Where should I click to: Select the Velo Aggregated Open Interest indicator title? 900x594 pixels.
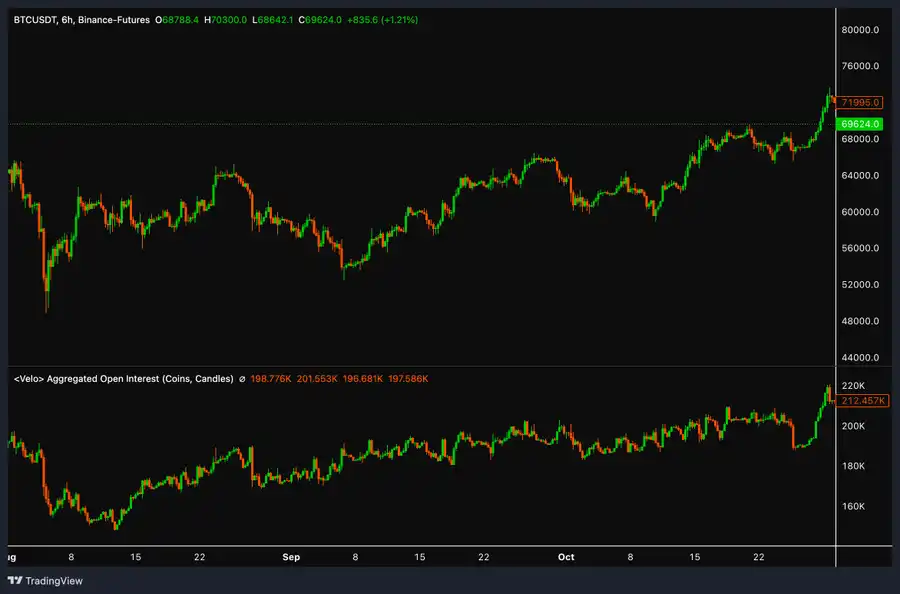[x=123, y=379]
